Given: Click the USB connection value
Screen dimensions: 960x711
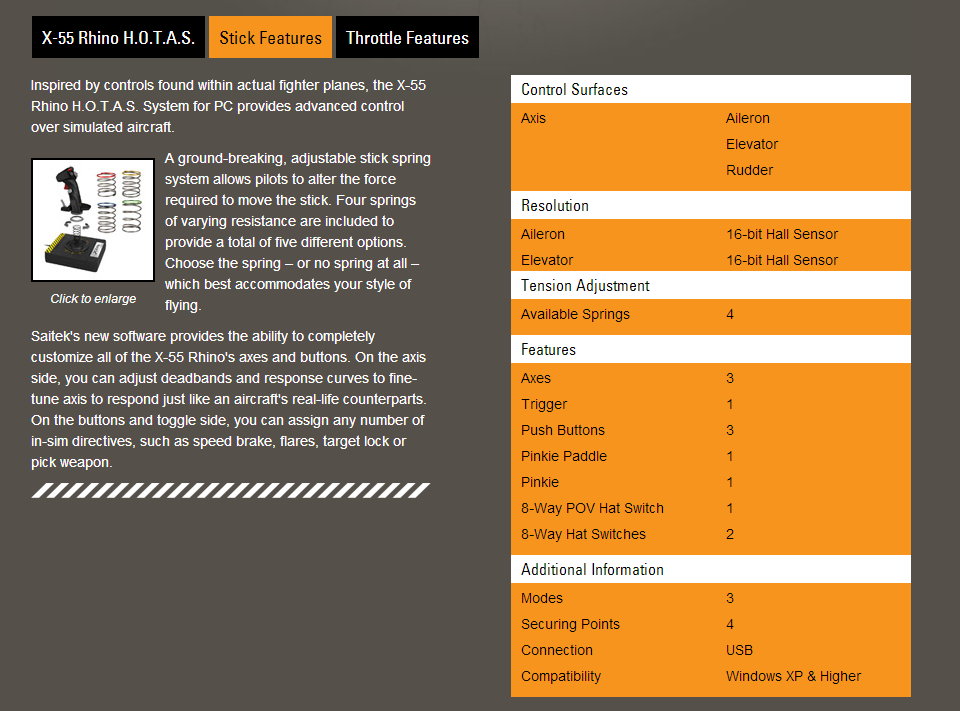Looking at the screenshot, I should tap(740, 650).
